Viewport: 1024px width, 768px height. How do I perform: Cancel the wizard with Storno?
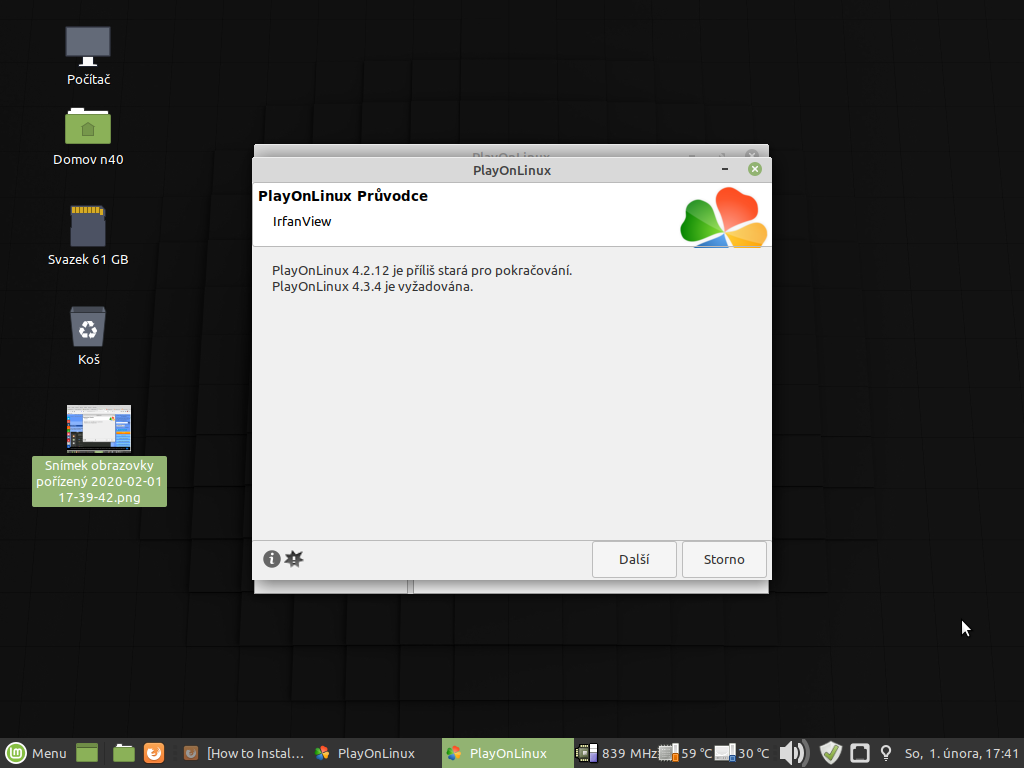[x=724, y=560]
